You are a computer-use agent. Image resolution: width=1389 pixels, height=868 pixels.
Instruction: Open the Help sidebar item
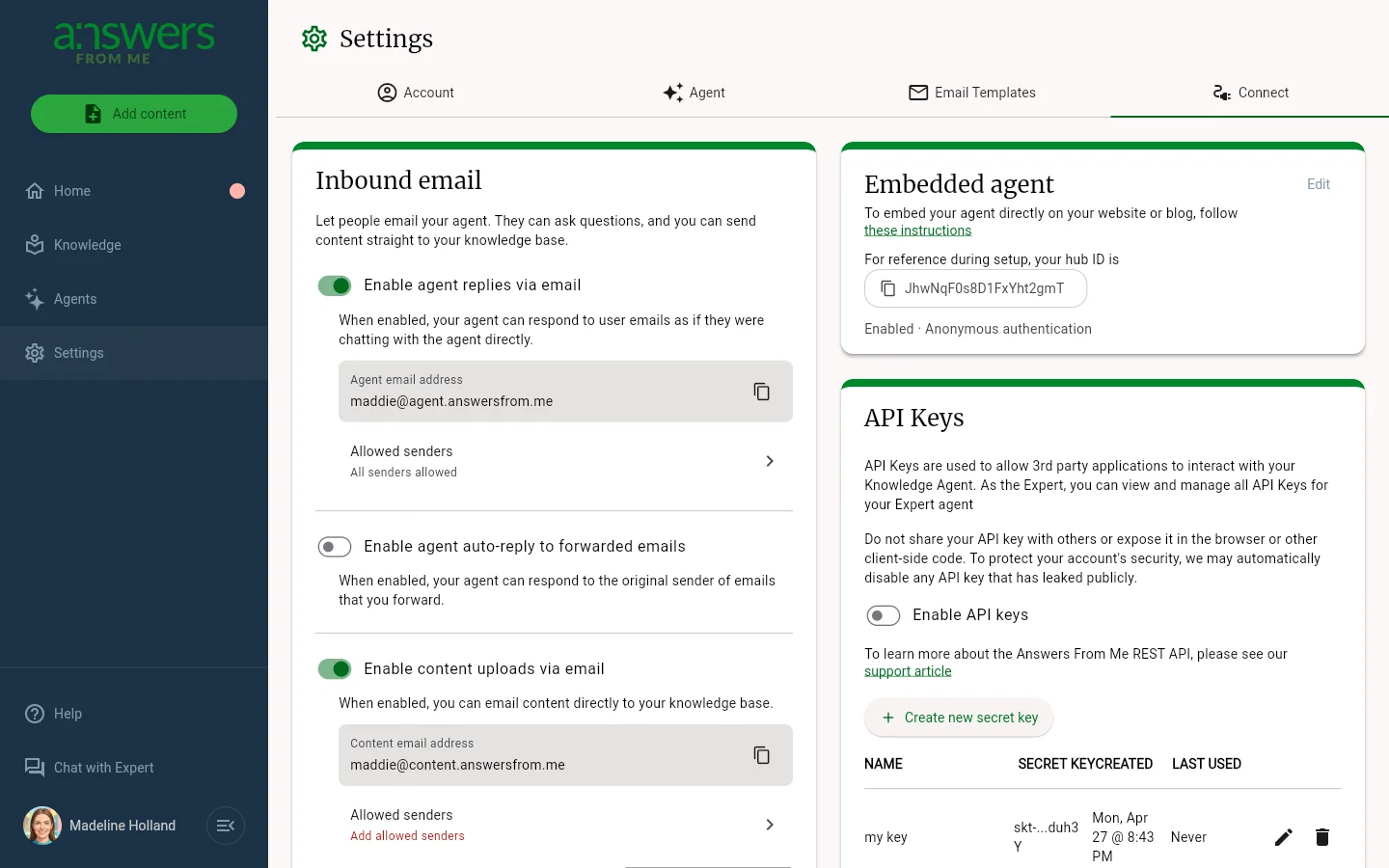[x=134, y=714]
